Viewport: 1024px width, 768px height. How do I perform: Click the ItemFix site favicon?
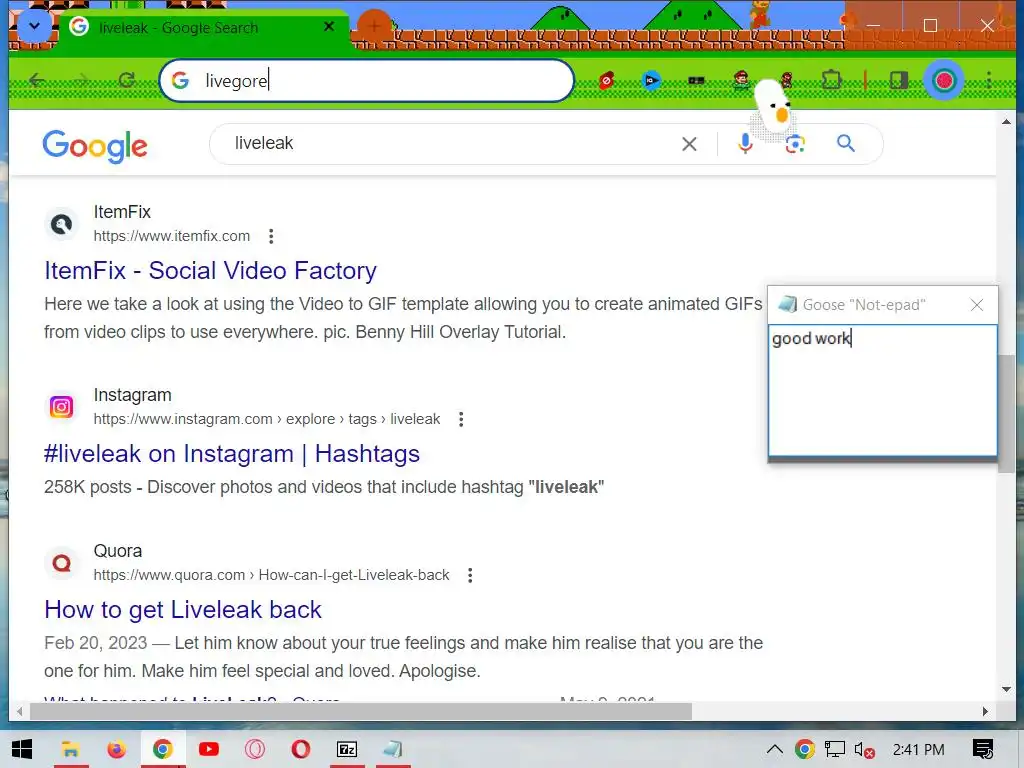[x=61, y=225]
